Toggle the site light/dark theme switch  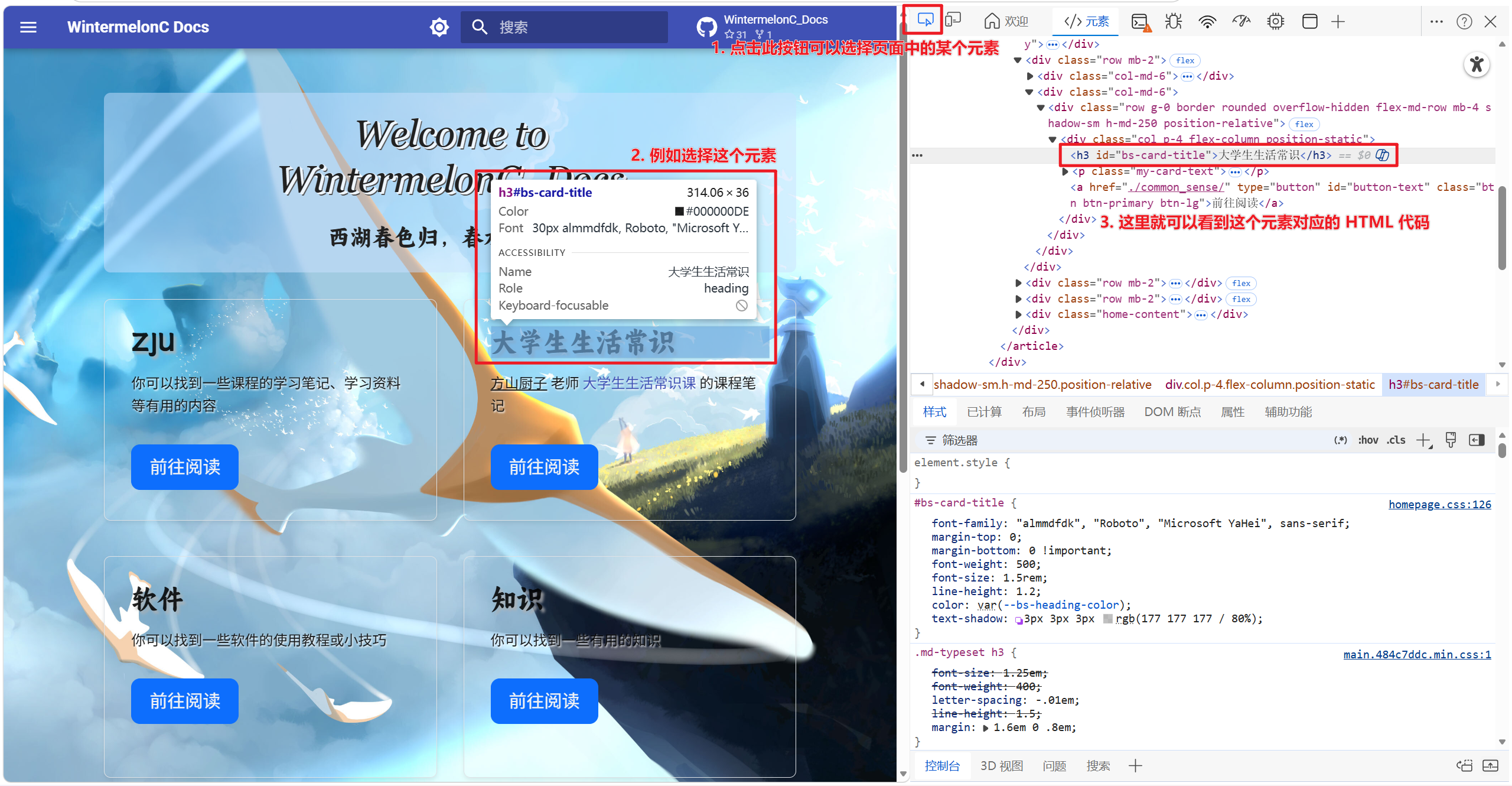coord(439,27)
